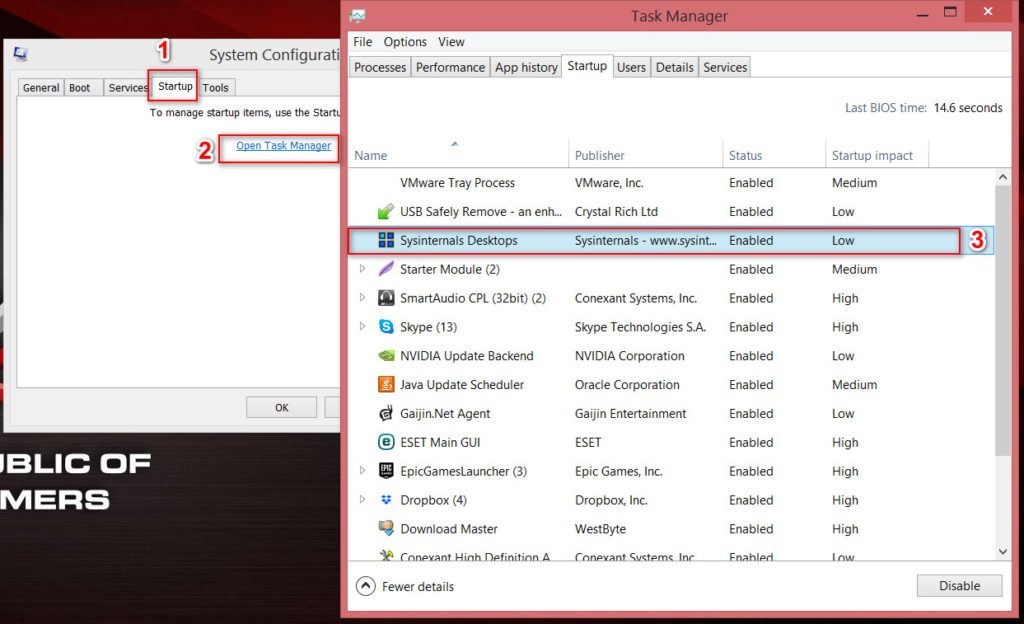Switch to the Details tab
The image size is (1024, 624).
(675, 67)
